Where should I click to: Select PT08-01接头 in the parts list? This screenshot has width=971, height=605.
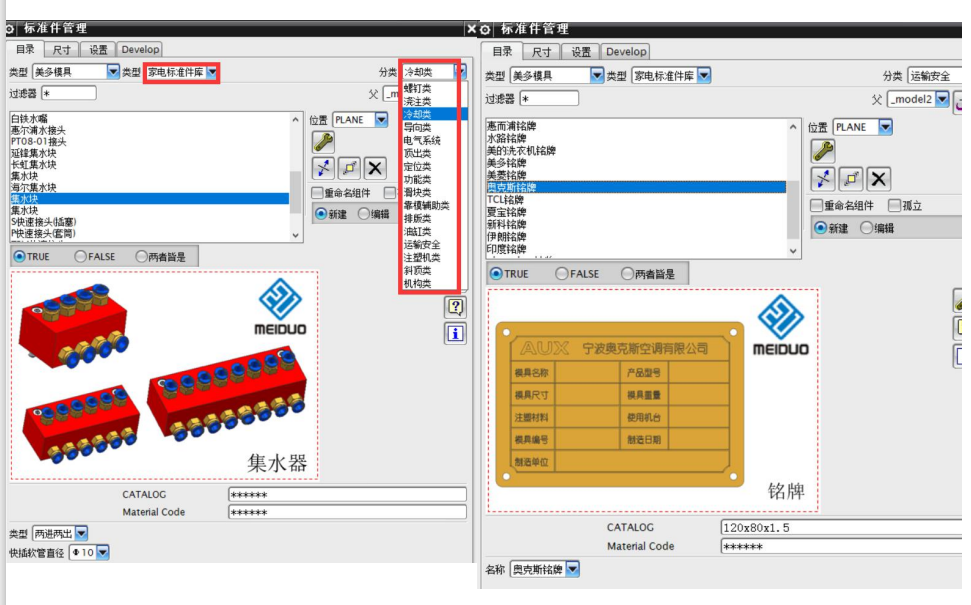pyautogui.click(x=38, y=141)
